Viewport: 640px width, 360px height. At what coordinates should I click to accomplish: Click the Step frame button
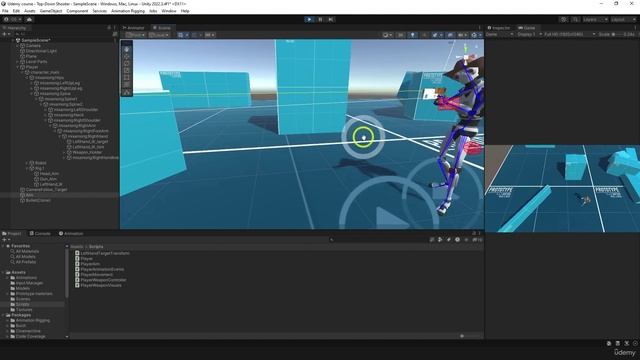pyautogui.click(x=331, y=19)
